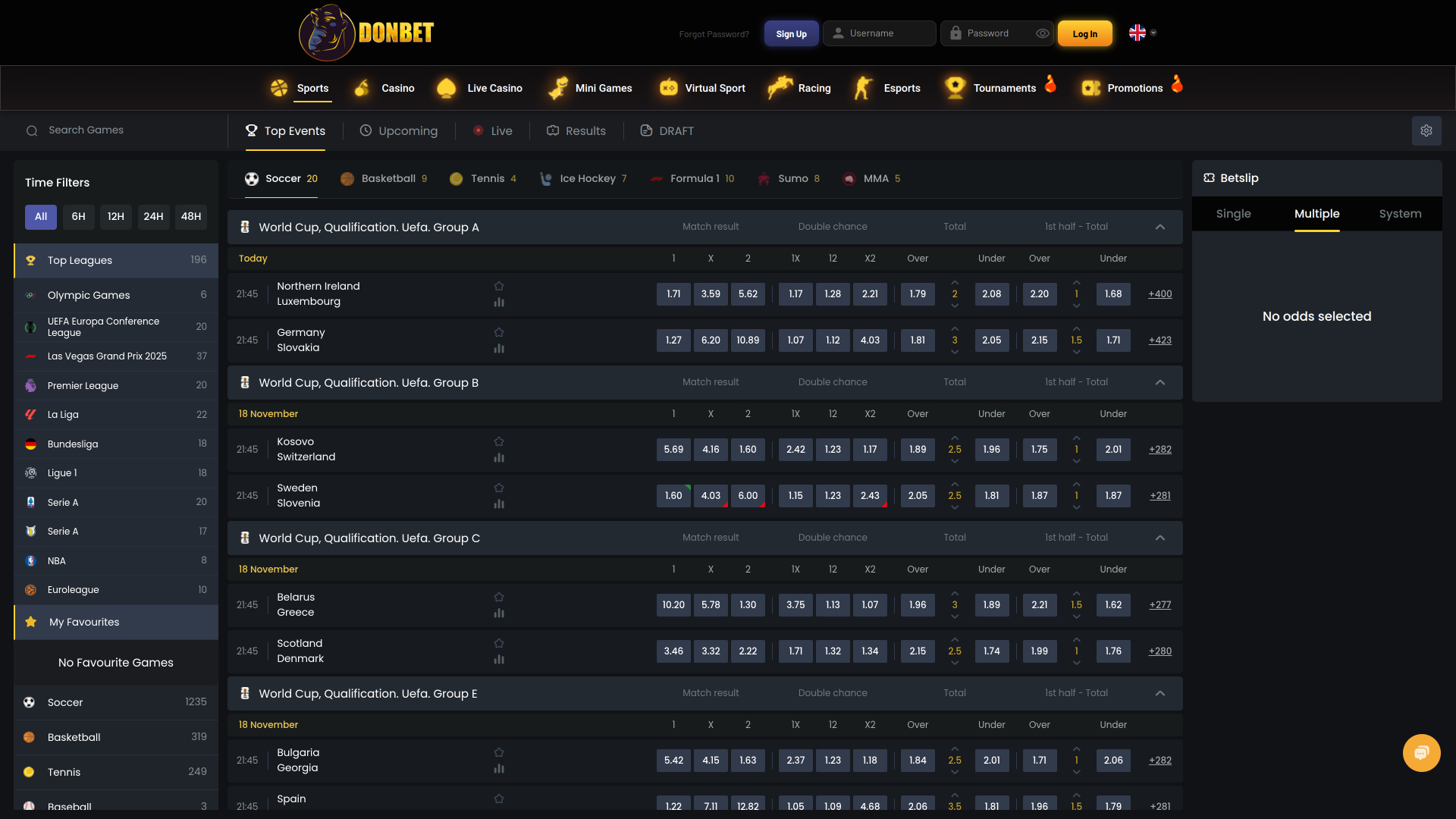Screen dimensions: 1456x819
Task: Click the Sign Up button
Action: [x=791, y=33]
